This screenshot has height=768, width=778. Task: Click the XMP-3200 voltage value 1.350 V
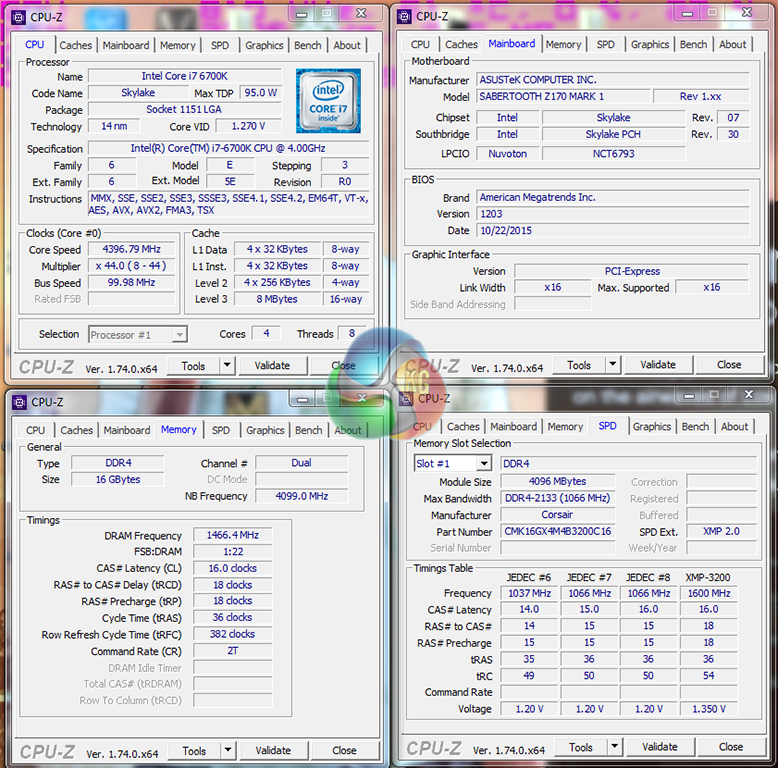[x=709, y=709]
